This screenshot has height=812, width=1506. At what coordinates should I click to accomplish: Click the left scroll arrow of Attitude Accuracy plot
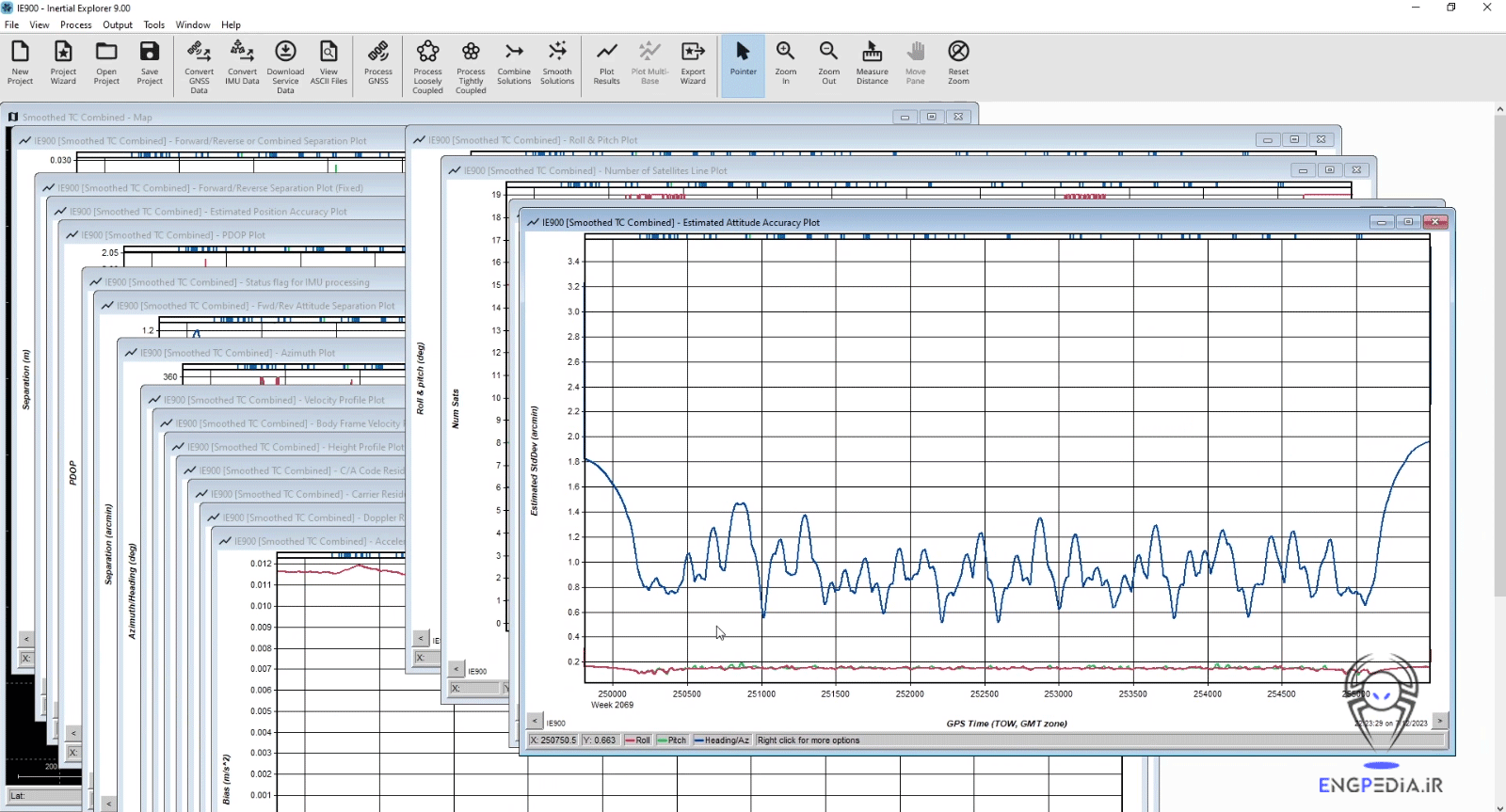point(535,721)
